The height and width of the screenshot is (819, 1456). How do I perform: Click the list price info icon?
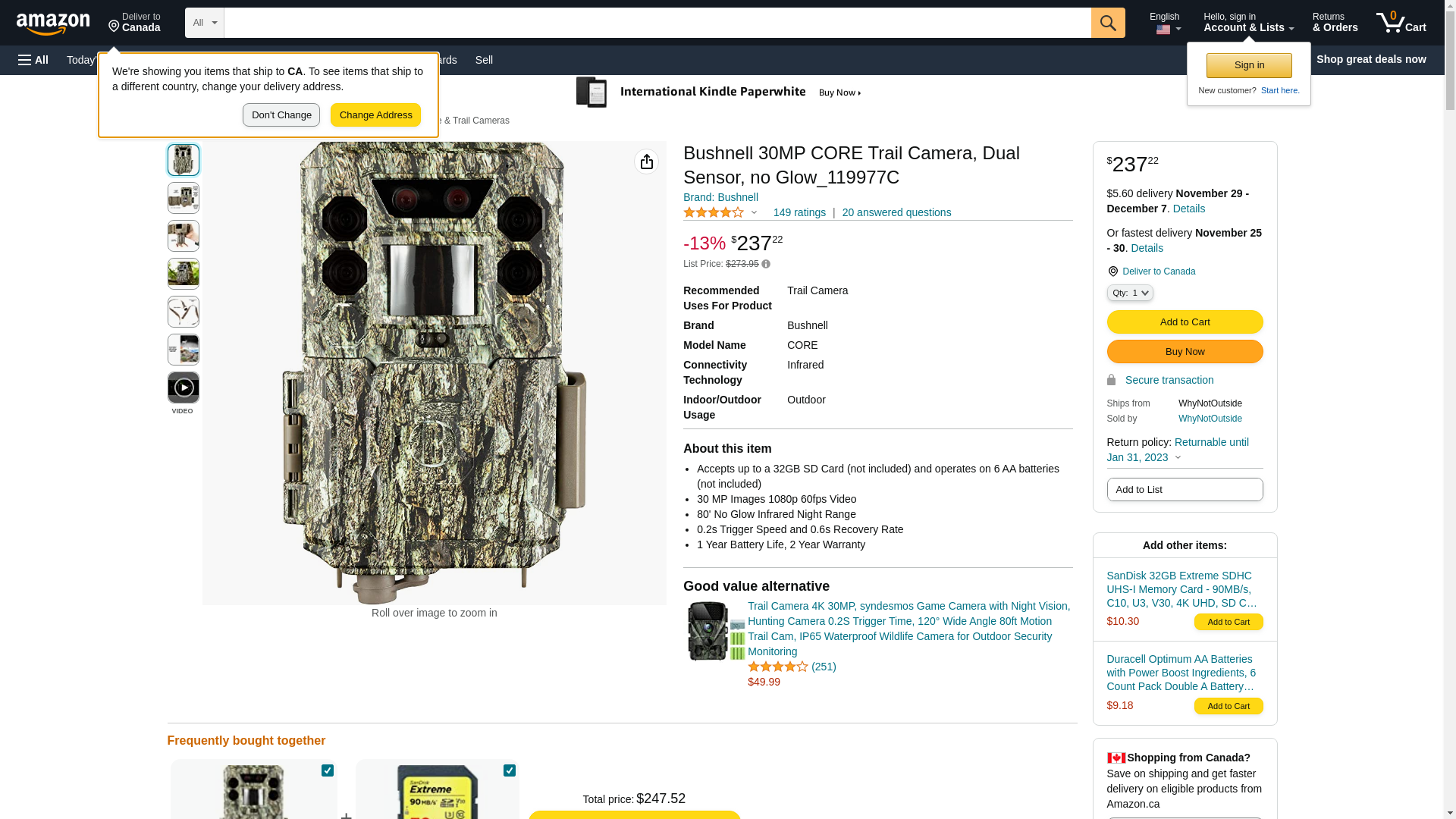(766, 265)
